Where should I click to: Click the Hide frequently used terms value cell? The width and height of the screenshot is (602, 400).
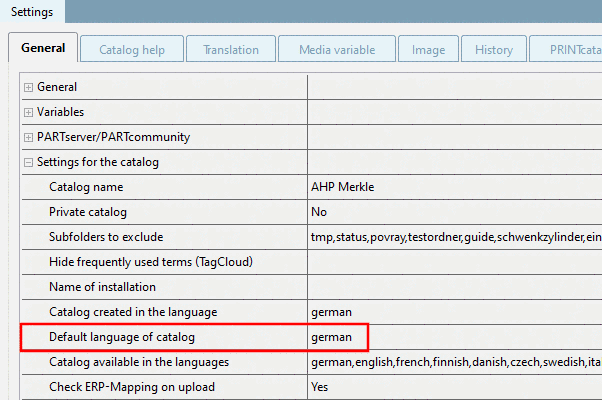point(454,262)
